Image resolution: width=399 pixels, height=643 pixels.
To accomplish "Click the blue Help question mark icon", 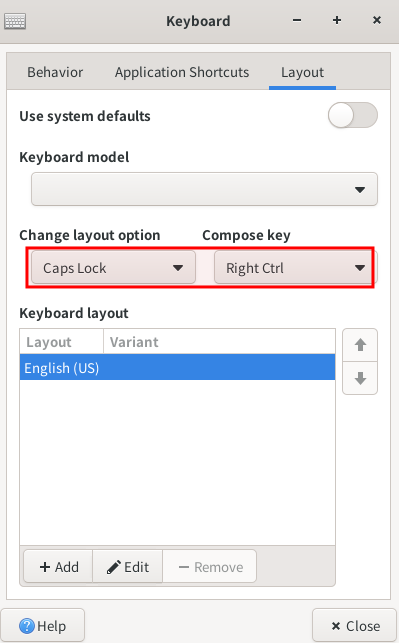I will pyautogui.click(x=27, y=626).
